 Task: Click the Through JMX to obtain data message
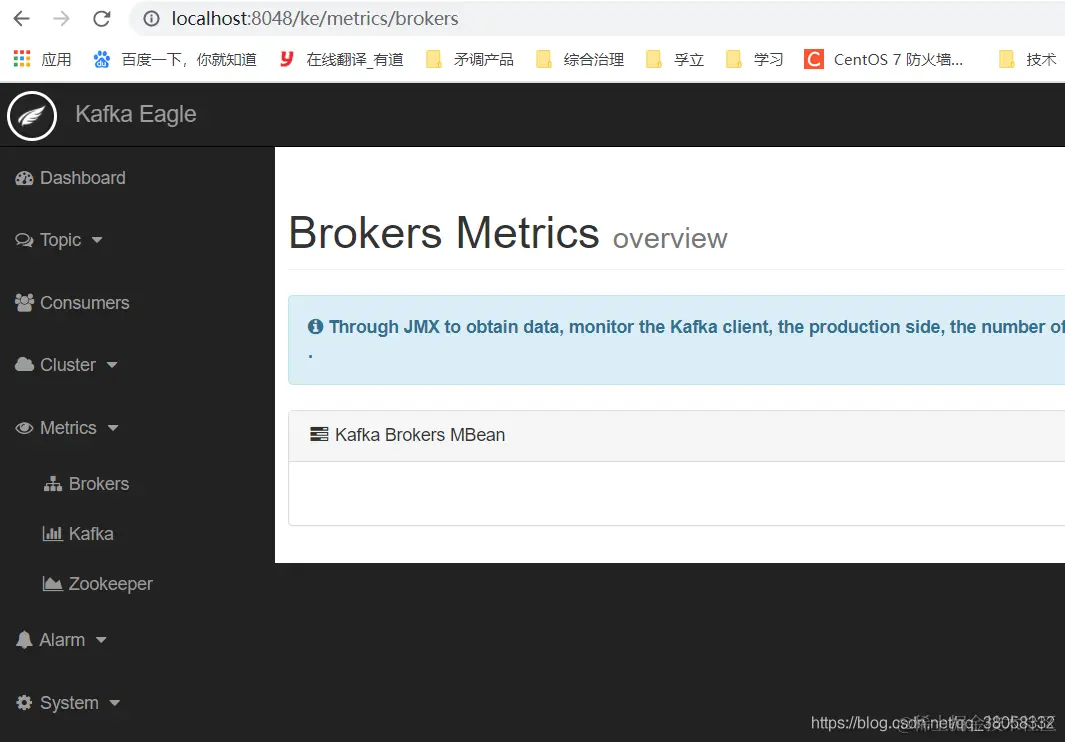coord(696,327)
